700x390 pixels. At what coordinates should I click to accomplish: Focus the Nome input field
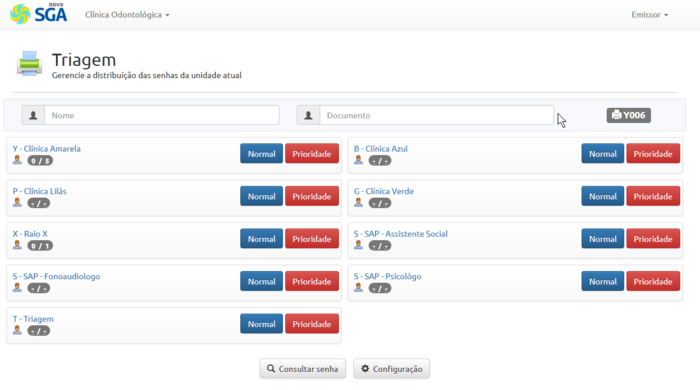coord(162,115)
